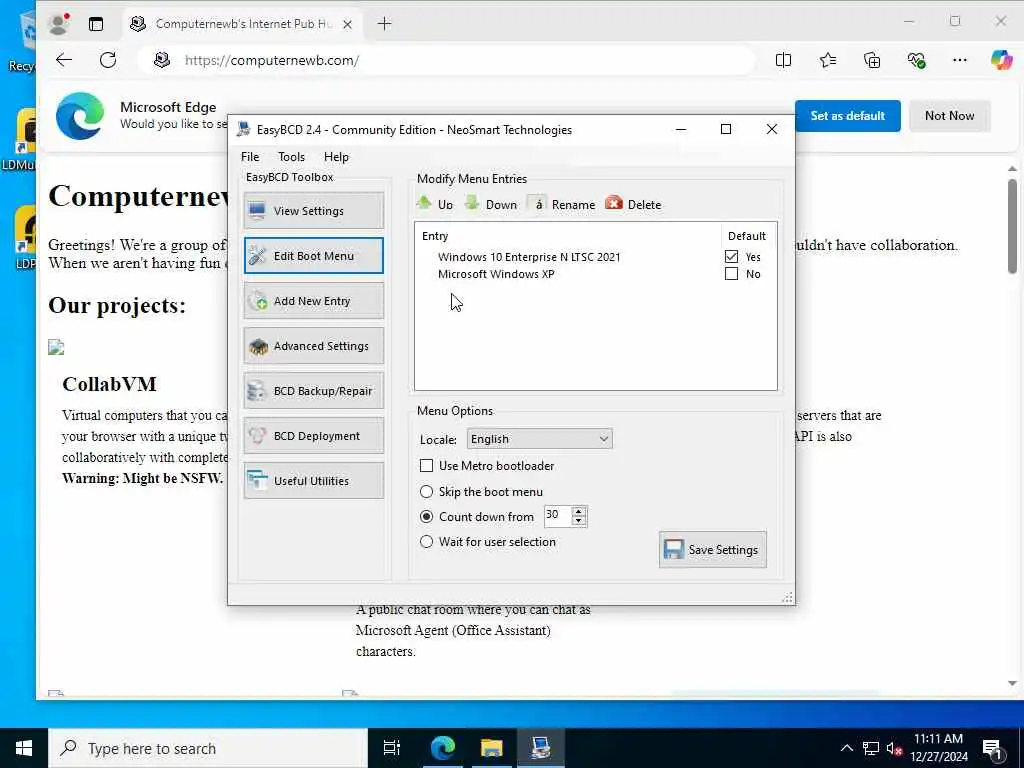Open Advanced Settings section

(x=313, y=346)
